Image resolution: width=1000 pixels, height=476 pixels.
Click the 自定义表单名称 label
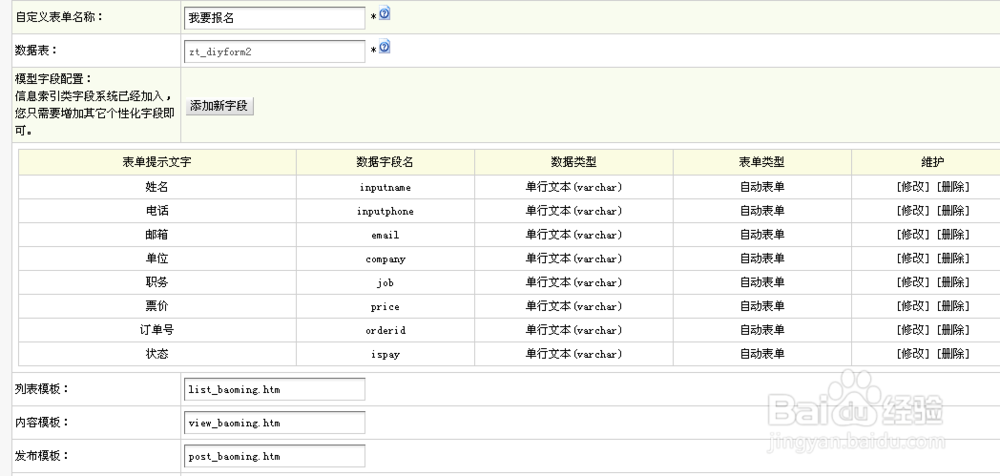tap(59, 17)
